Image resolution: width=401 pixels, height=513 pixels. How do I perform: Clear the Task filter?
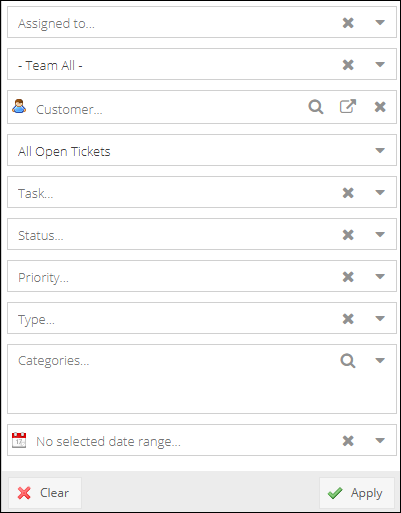tap(348, 193)
